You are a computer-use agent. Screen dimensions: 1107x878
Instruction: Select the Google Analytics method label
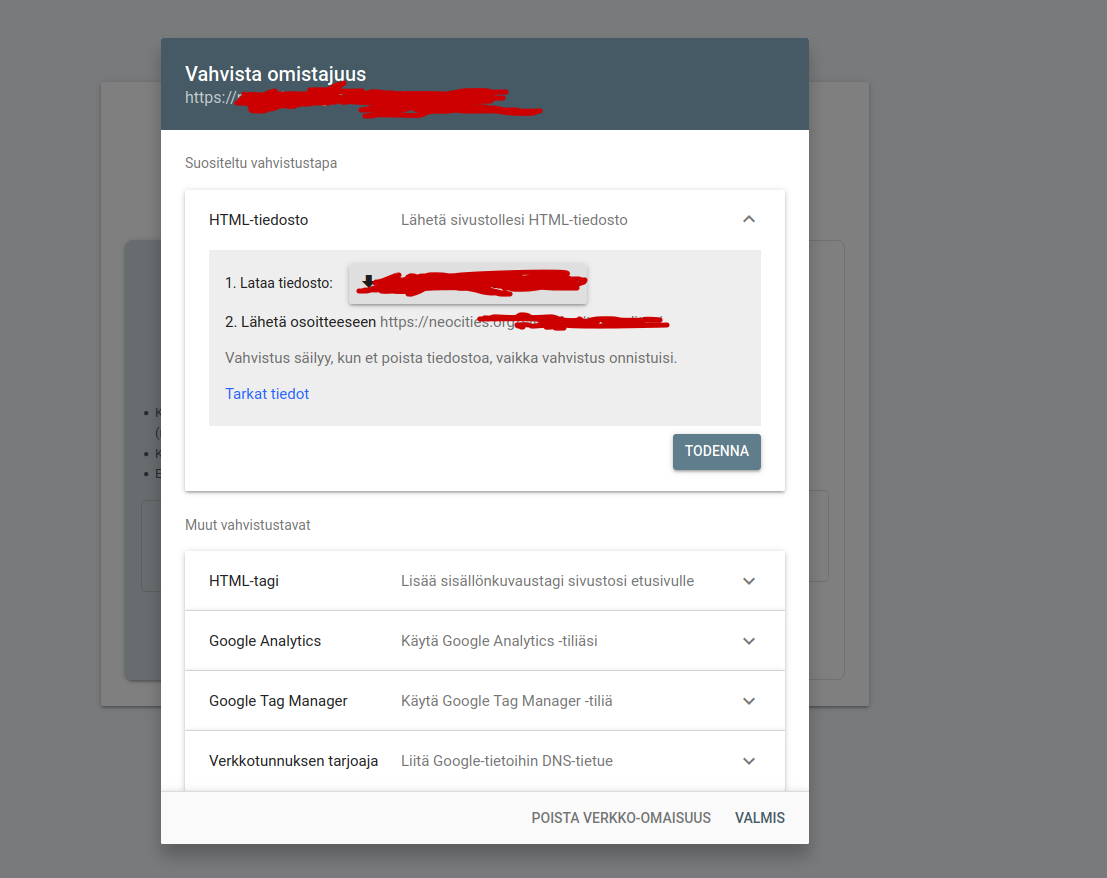(x=265, y=641)
